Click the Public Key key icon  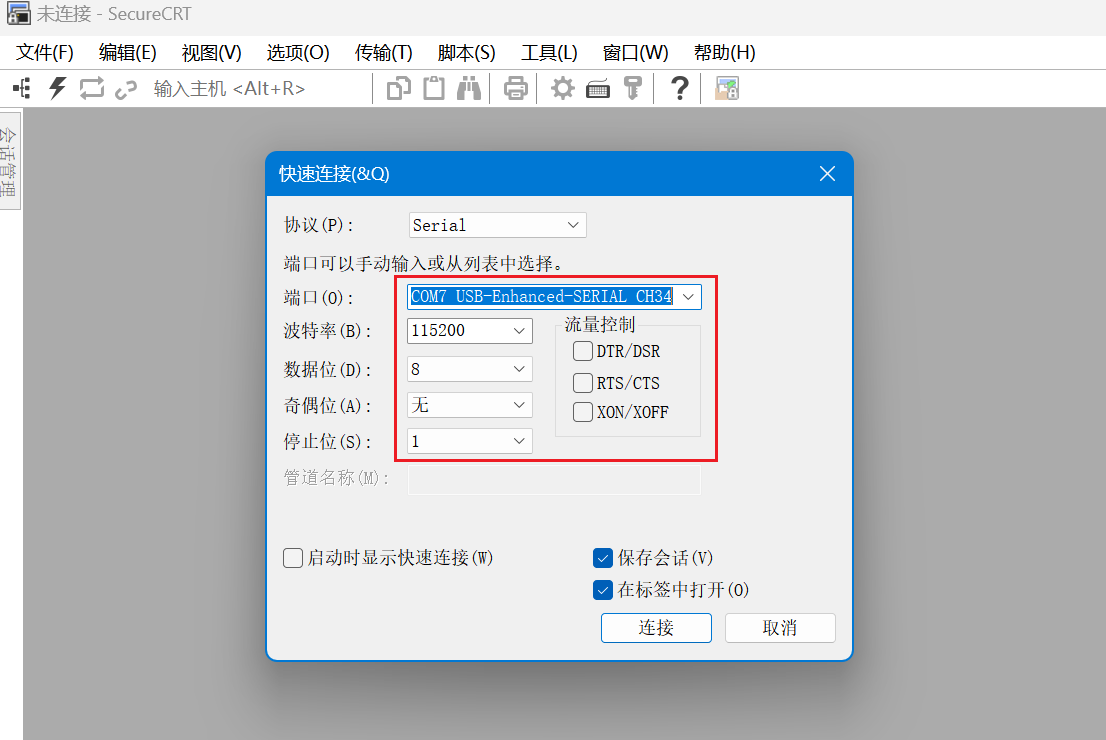tap(633, 89)
